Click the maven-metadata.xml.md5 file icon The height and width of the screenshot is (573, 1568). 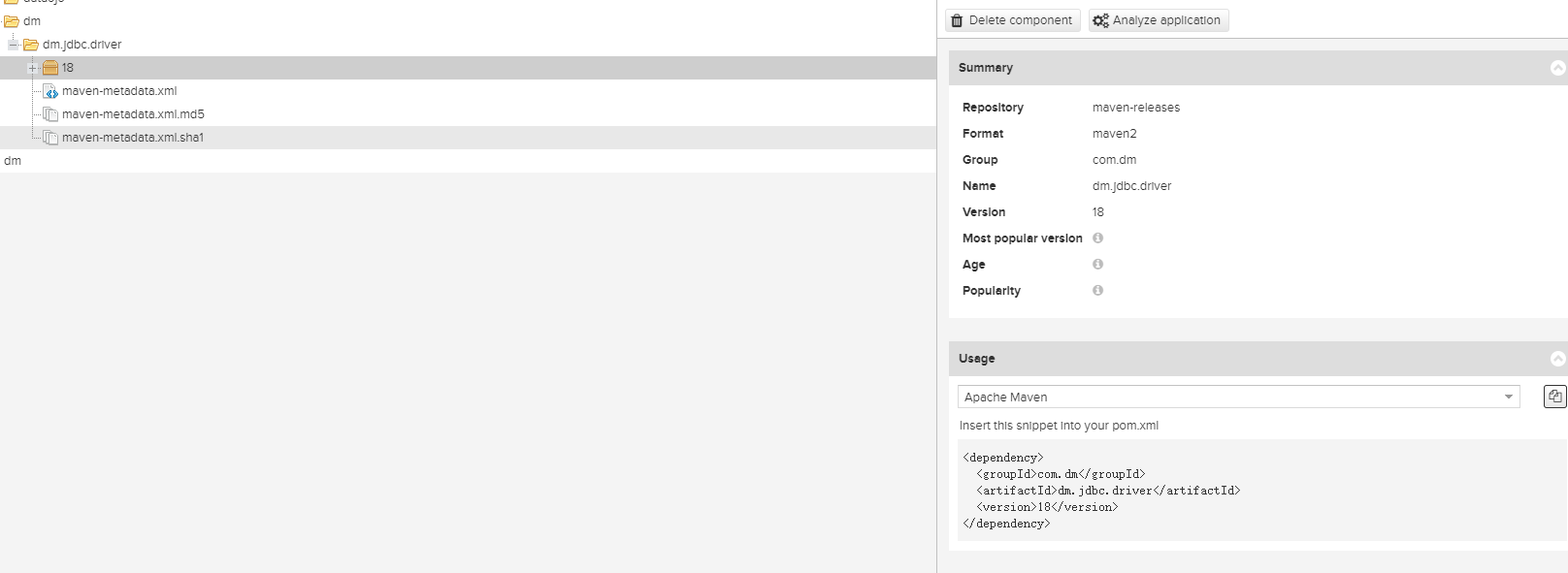click(x=50, y=114)
